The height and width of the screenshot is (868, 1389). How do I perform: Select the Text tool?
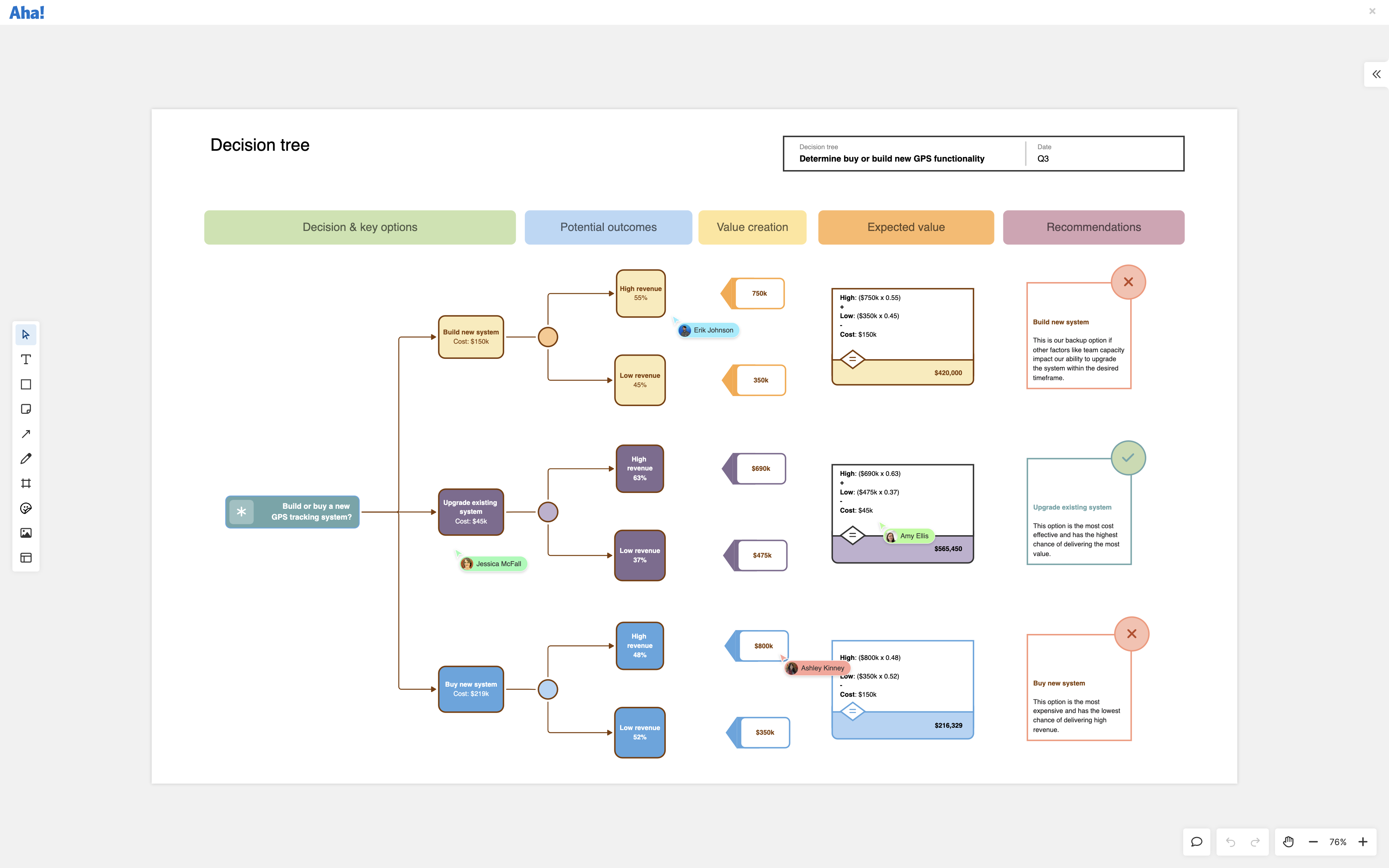[26, 359]
